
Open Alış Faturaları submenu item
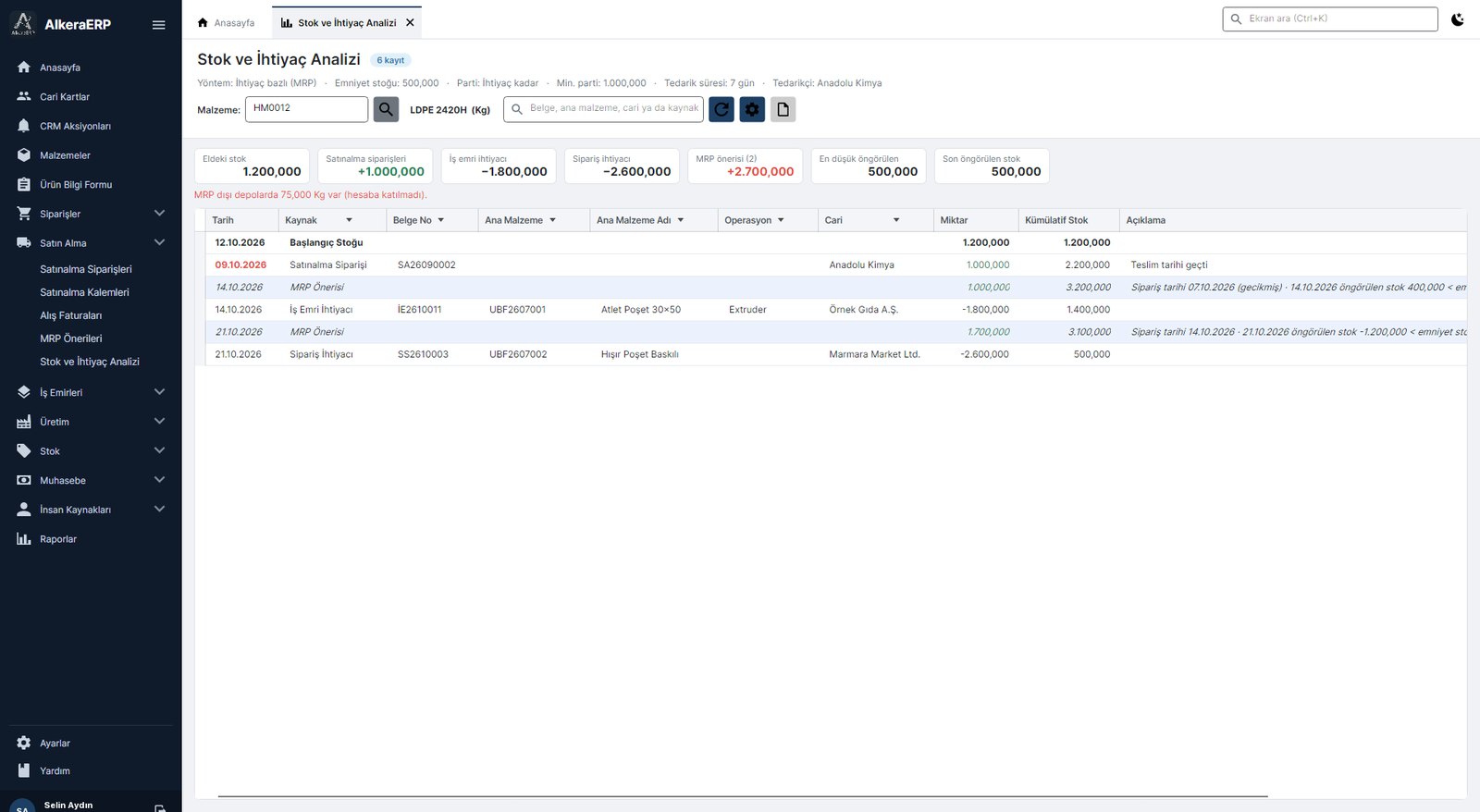pyautogui.click(x=71, y=315)
